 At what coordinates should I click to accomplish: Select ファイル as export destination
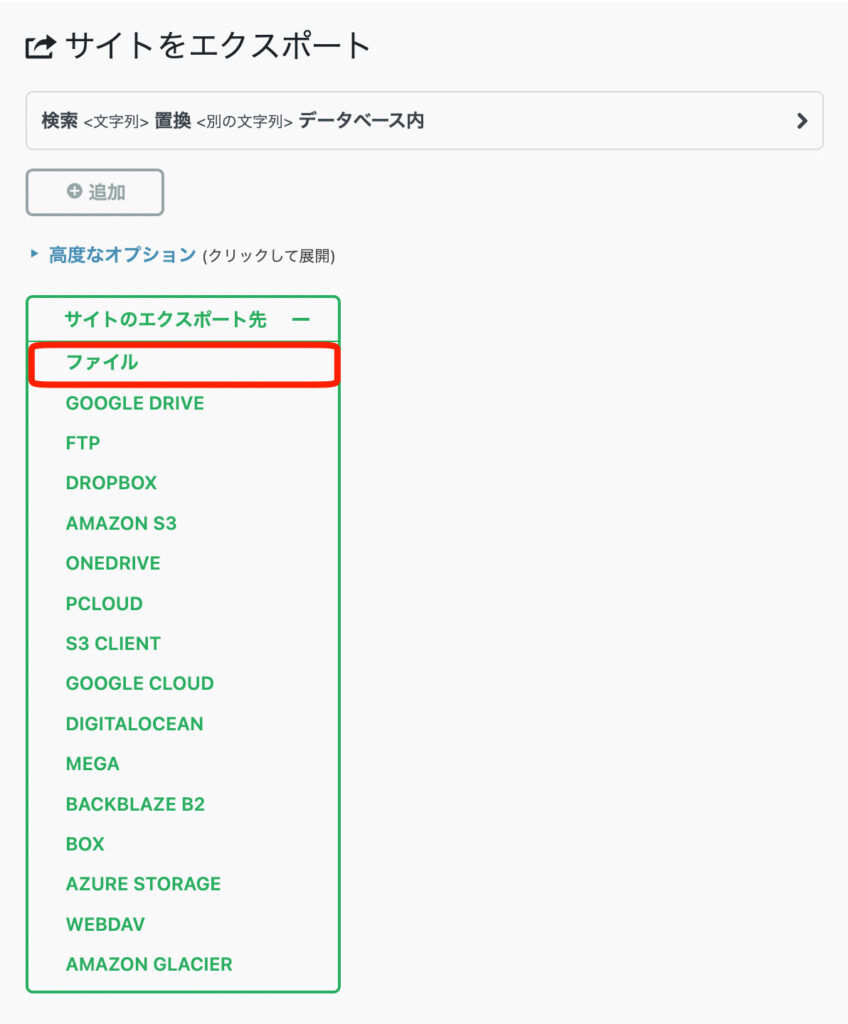click(x=102, y=363)
